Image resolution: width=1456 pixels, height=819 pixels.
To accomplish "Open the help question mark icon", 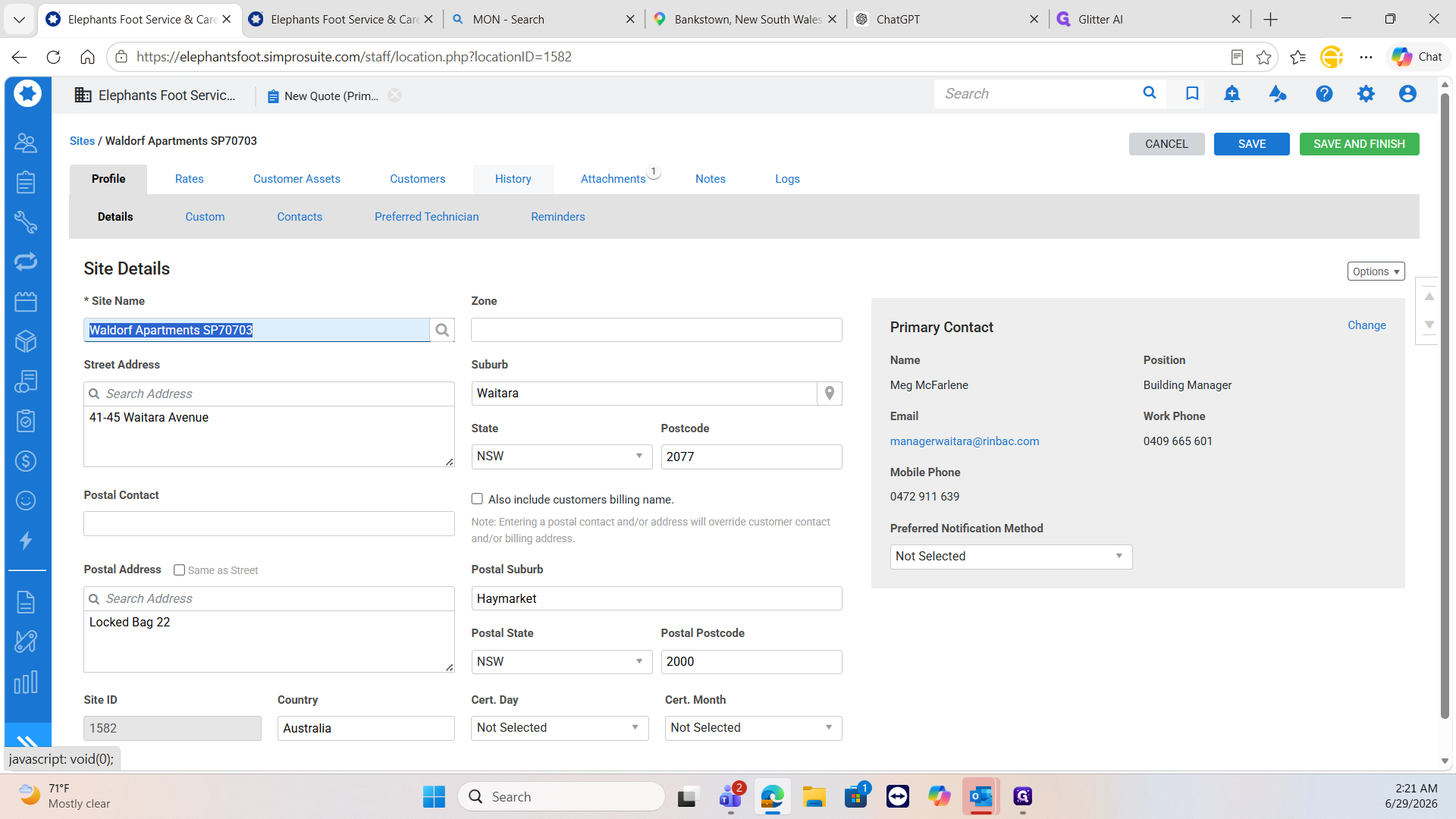I will (1324, 93).
